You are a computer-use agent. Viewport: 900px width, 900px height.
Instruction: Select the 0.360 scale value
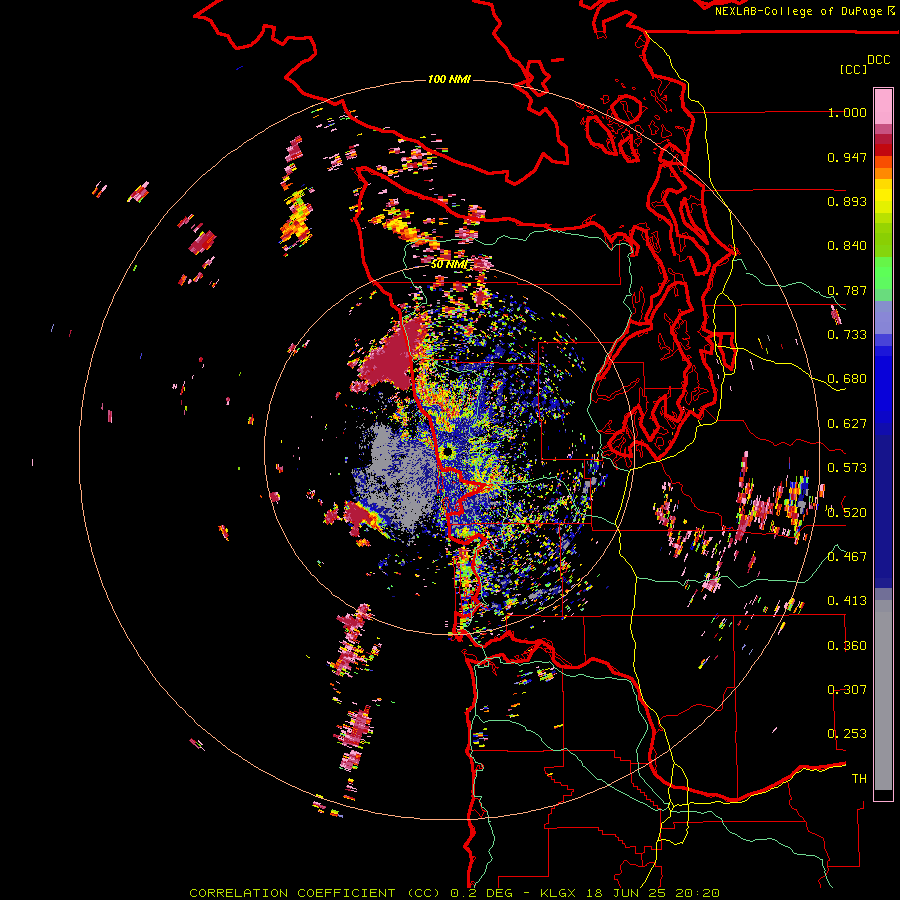pos(847,646)
